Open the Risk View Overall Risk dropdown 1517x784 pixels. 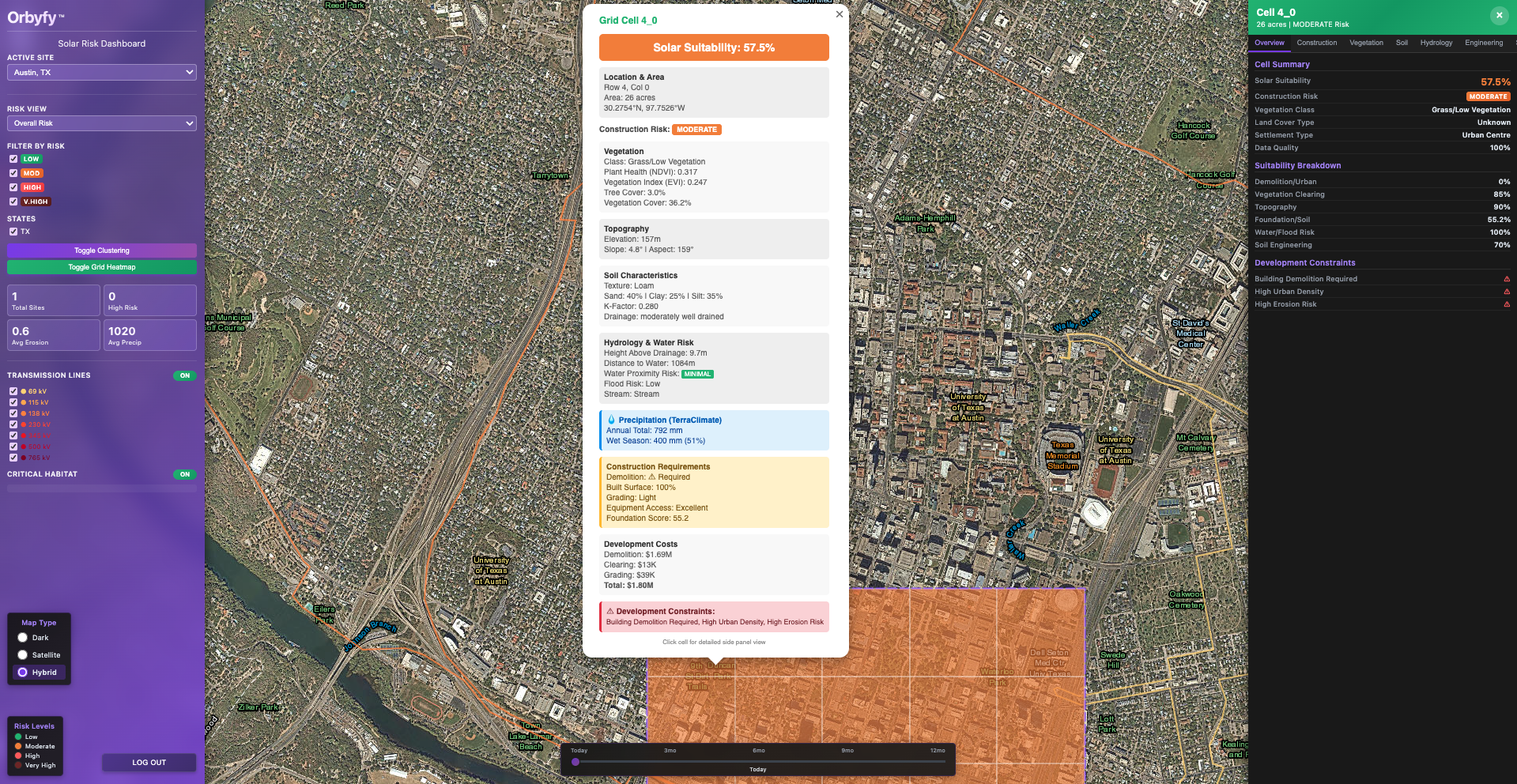[102, 123]
